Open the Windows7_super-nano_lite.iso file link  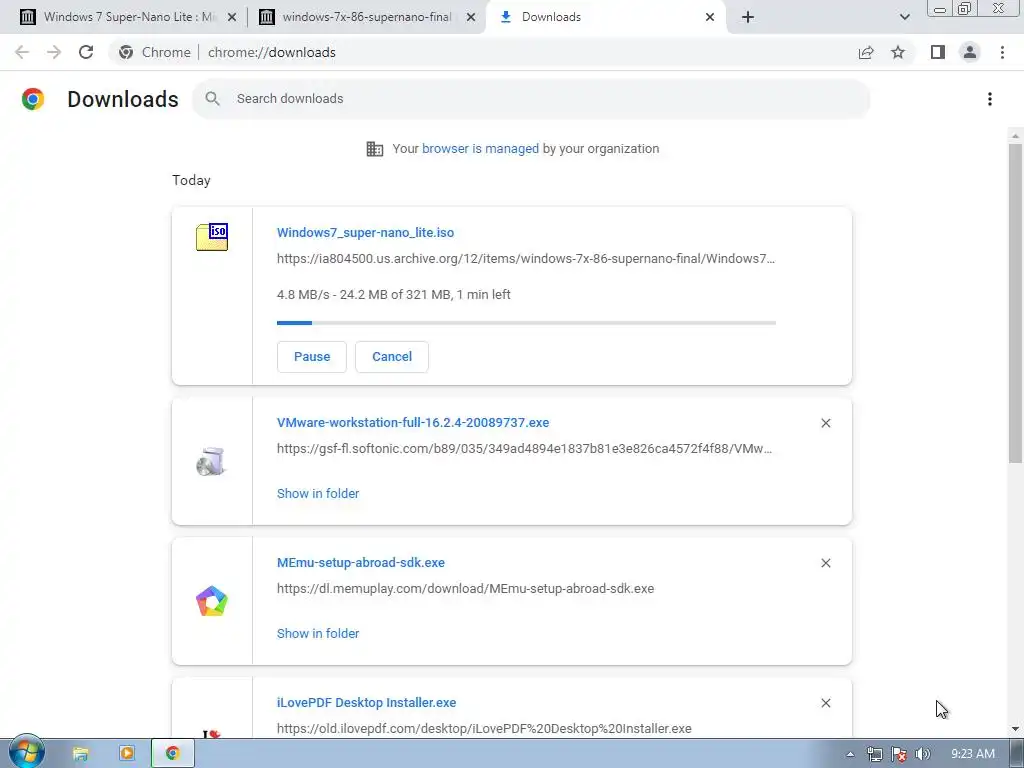(365, 232)
